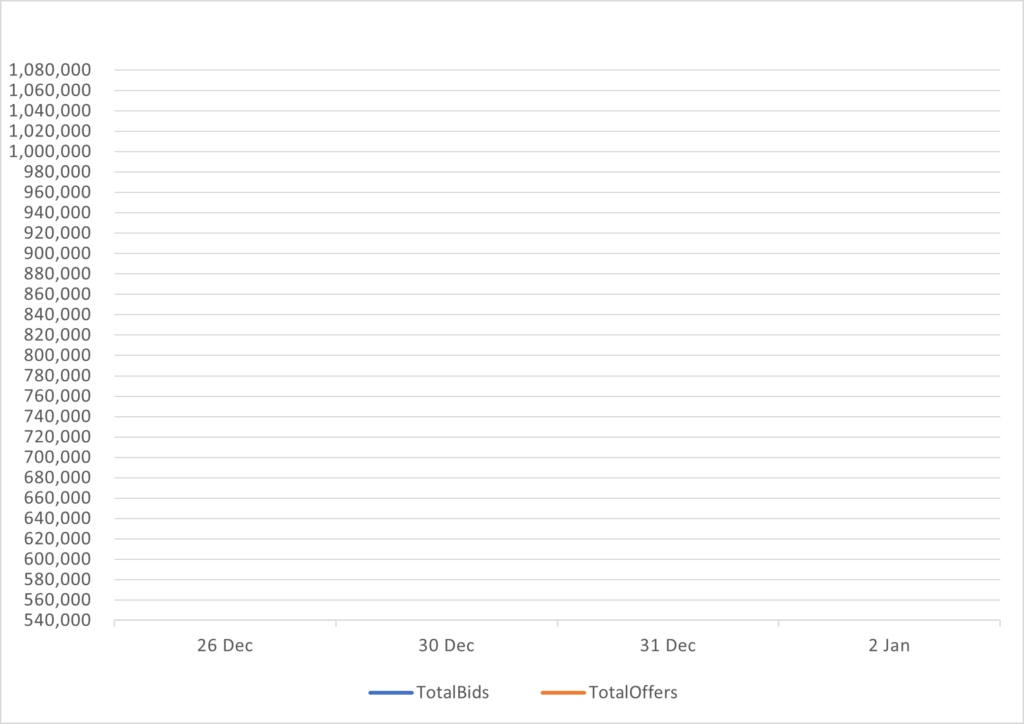Click the 900,000 y-axis label
The width and height of the screenshot is (1024, 724).
click(56, 253)
